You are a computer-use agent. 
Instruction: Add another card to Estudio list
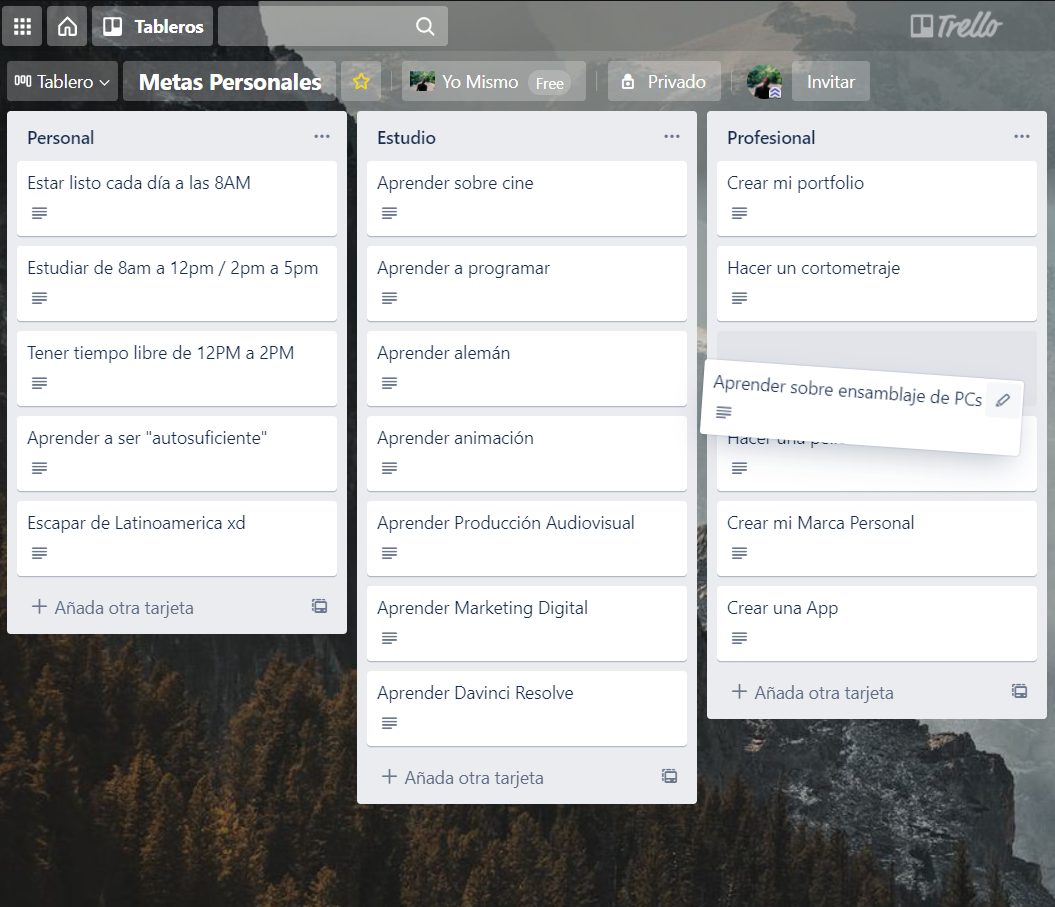coord(463,777)
